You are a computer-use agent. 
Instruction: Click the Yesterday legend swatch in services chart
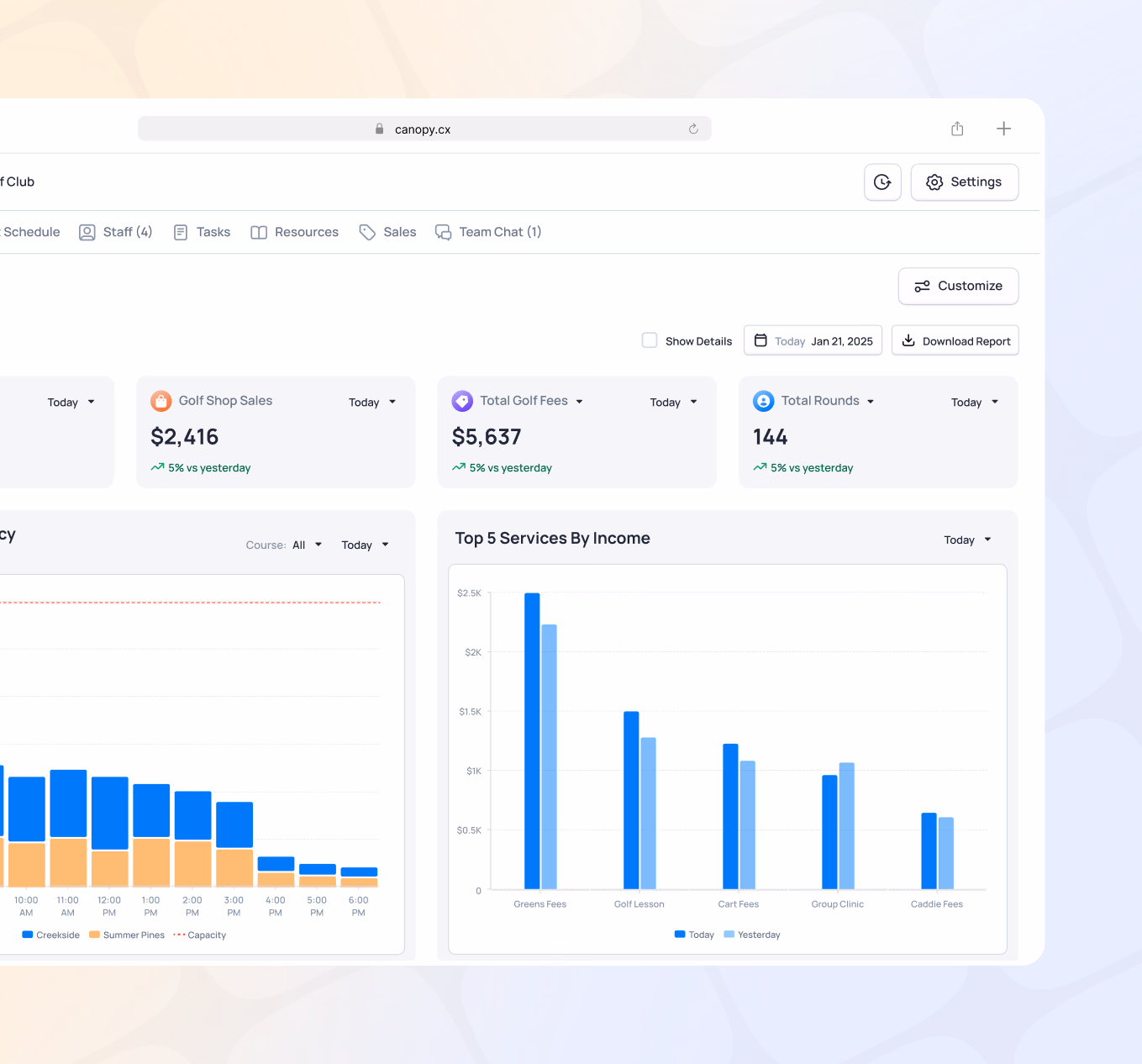click(x=729, y=935)
